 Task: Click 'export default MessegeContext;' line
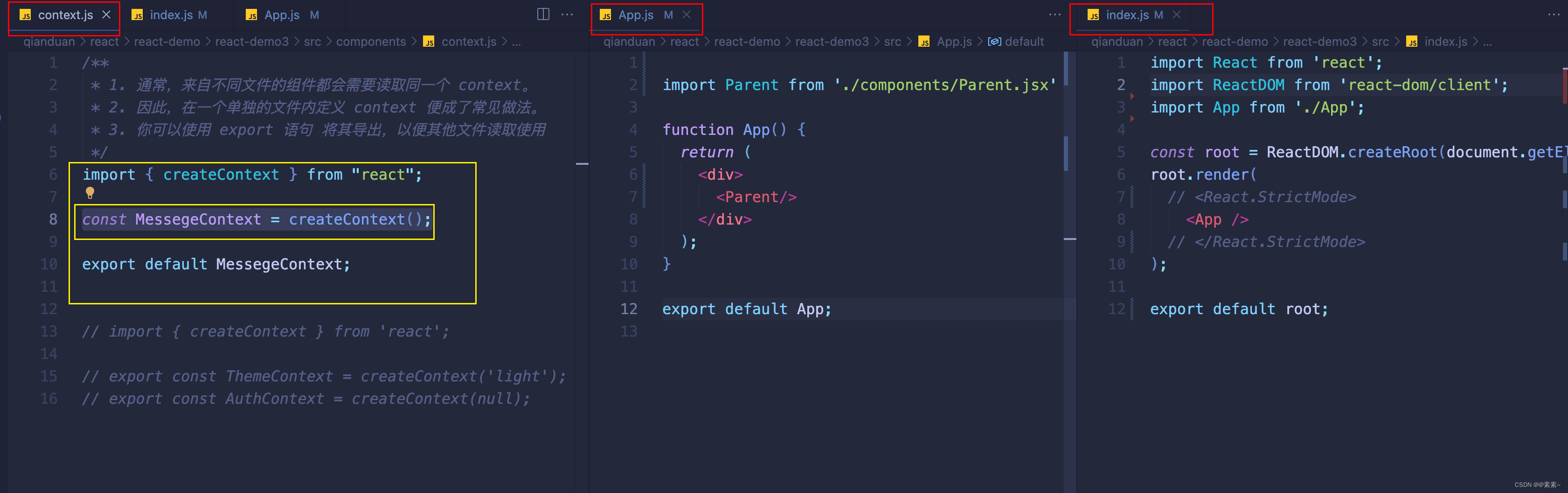click(216, 265)
